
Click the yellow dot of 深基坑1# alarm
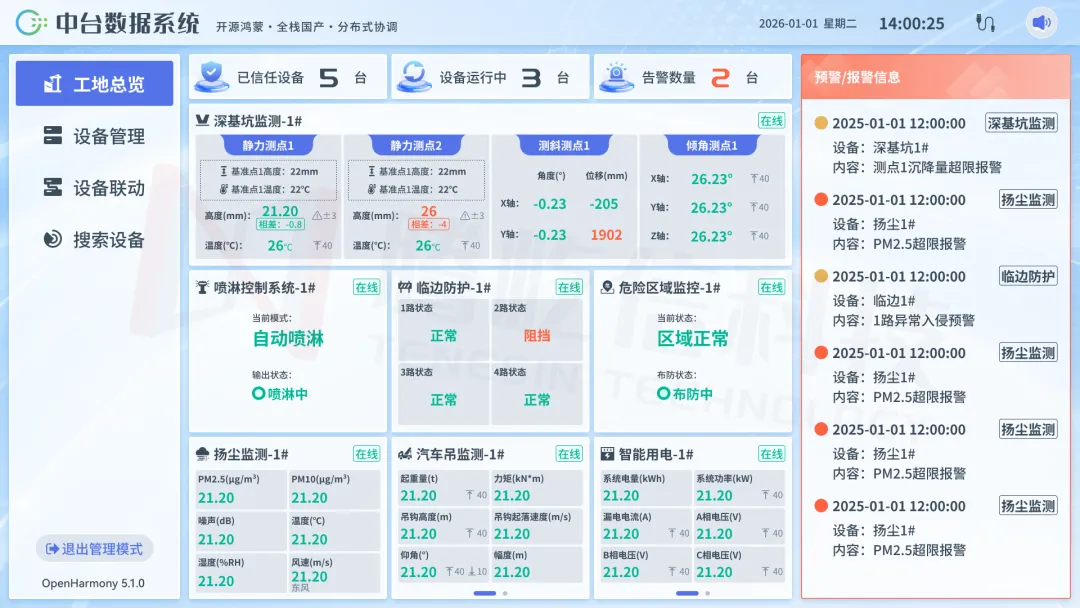coord(821,123)
